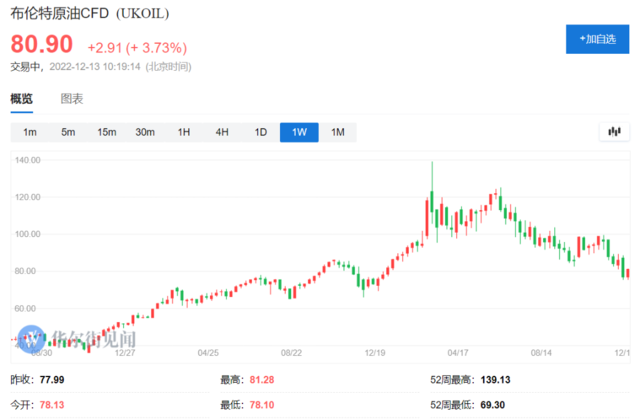The width and height of the screenshot is (640, 419).
Task: Pick the 30m timeframe button
Action: pyautogui.click(x=146, y=133)
